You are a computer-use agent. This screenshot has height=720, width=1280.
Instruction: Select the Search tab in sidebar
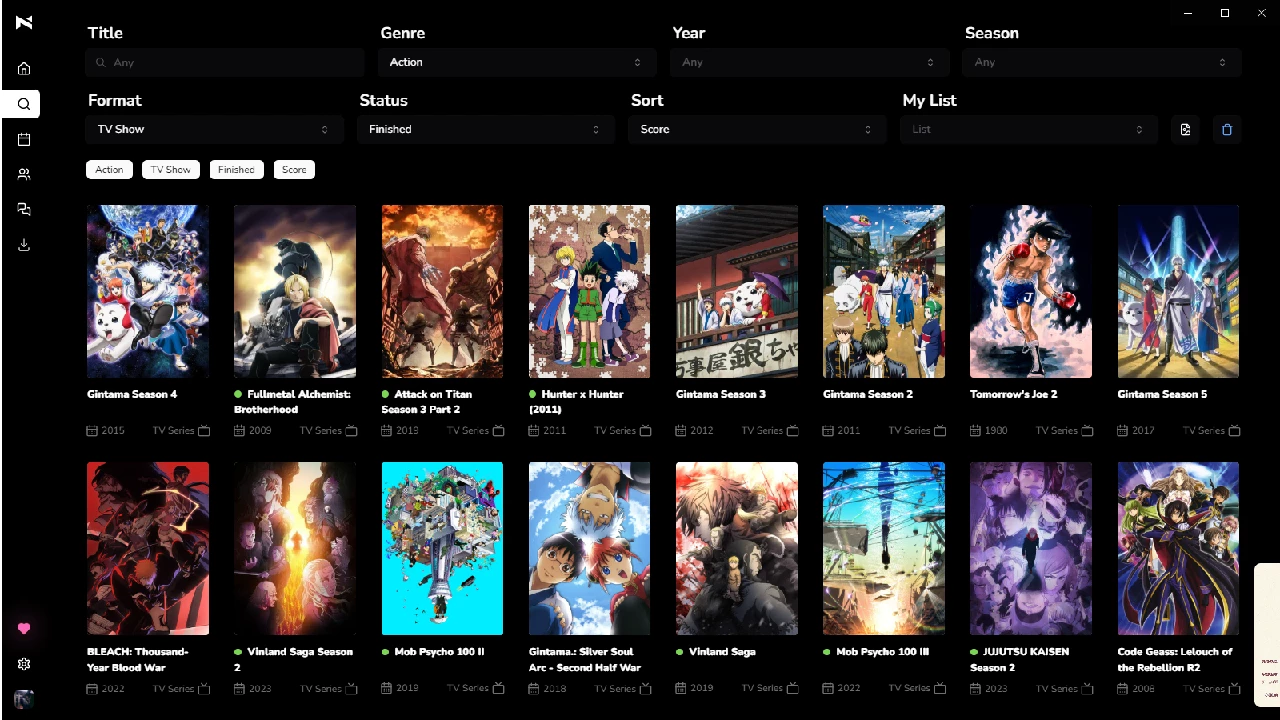(24, 104)
